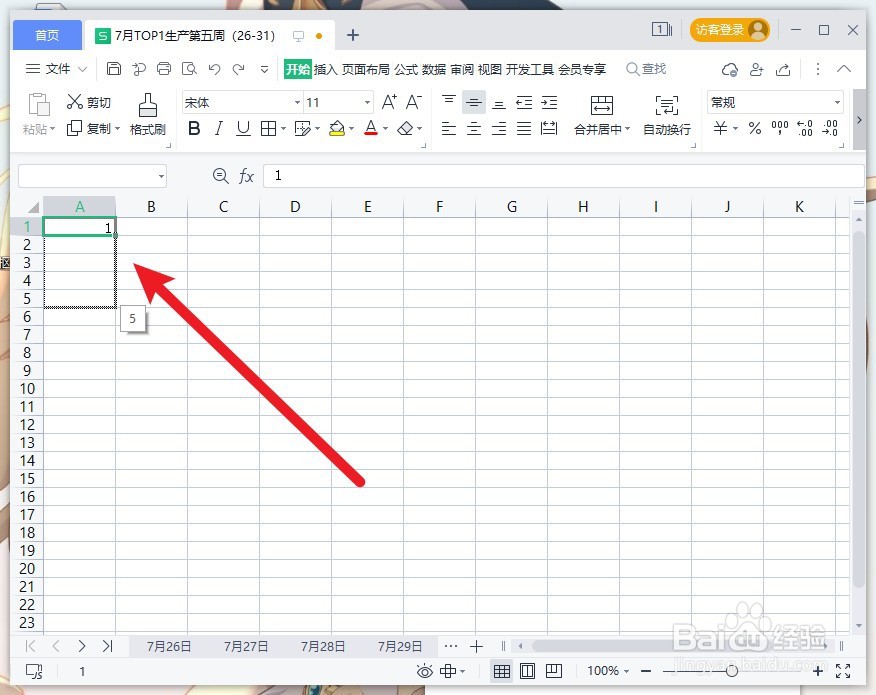Apply the currency ¥ format icon
876x695 pixels.
(722, 128)
